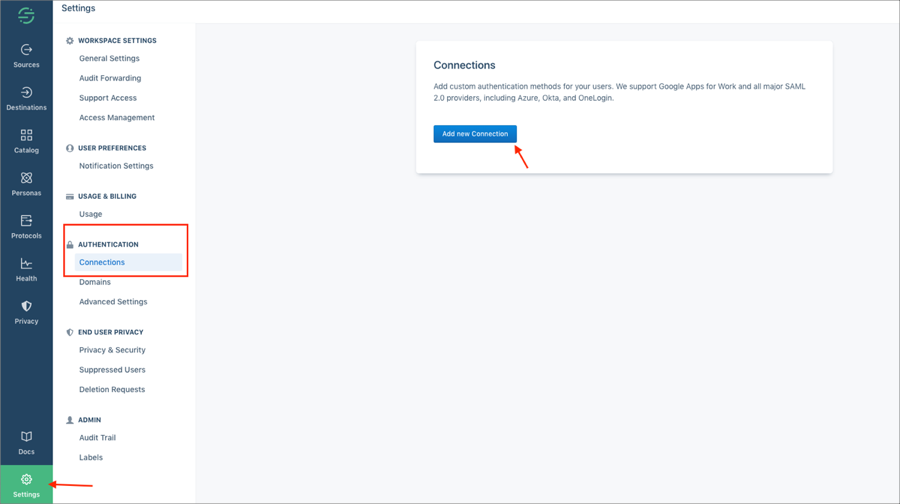Go to Catalog in sidebar

pyautogui.click(x=26, y=141)
